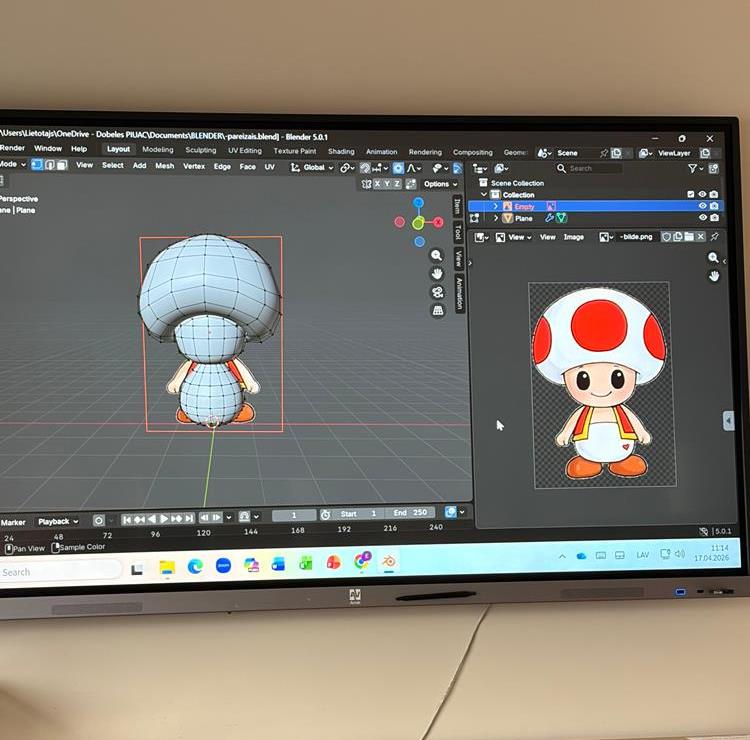The image size is (750, 740).
Task: Toggle Collection exclude checkbox in outliner
Action: (690, 194)
